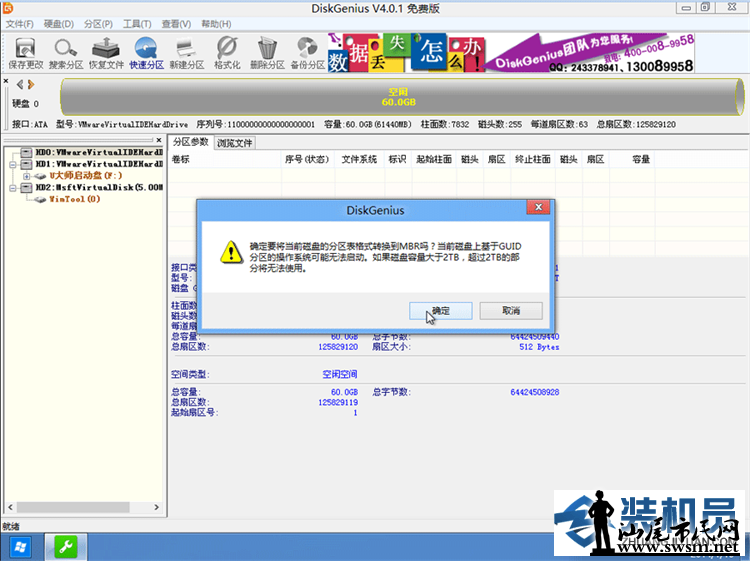Image resolution: width=750 pixels, height=561 pixels.
Task: Open the 帮助(H) menu
Action: click(x=216, y=24)
